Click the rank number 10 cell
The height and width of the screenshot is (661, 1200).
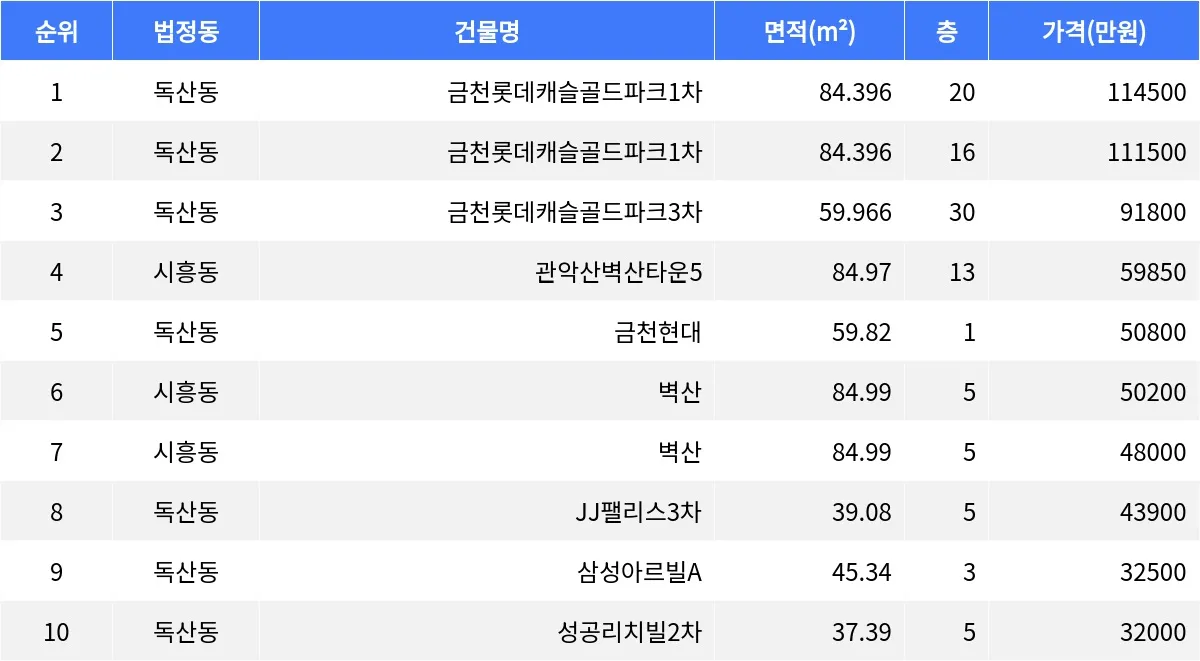pyautogui.click(x=56, y=633)
